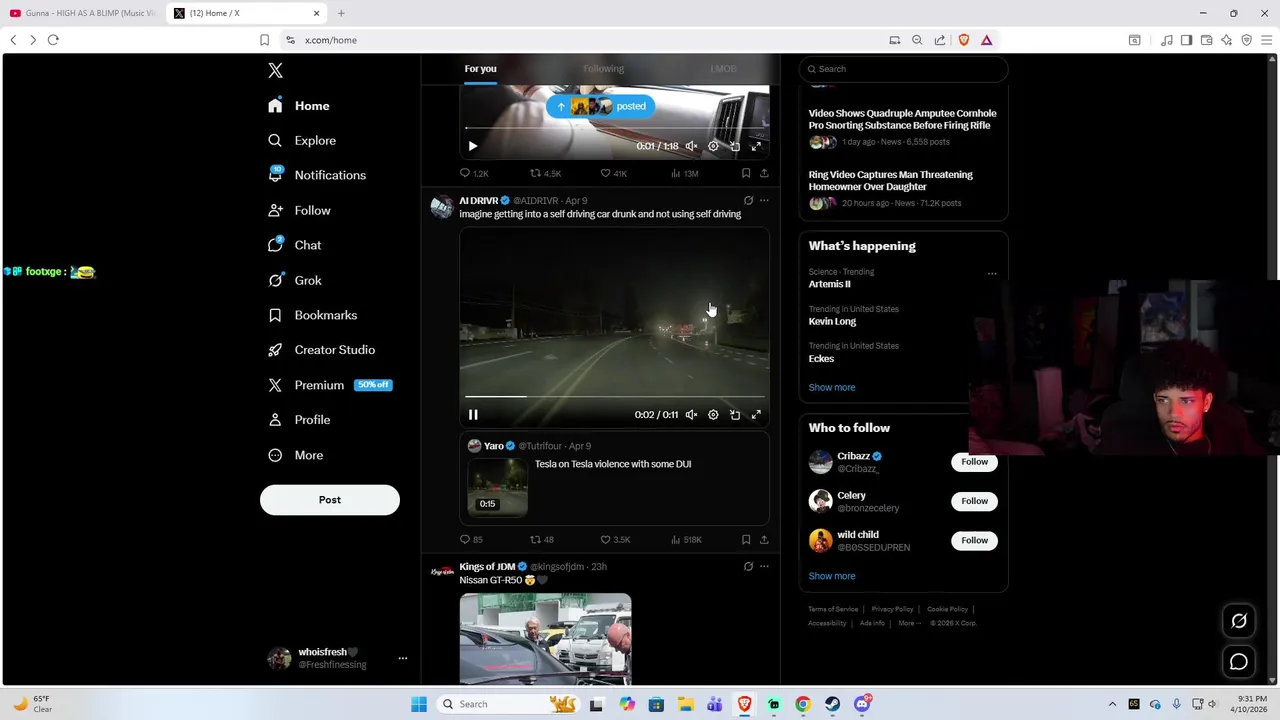Follow Celery
This screenshot has height=720, width=1280.
pos(974,501)
